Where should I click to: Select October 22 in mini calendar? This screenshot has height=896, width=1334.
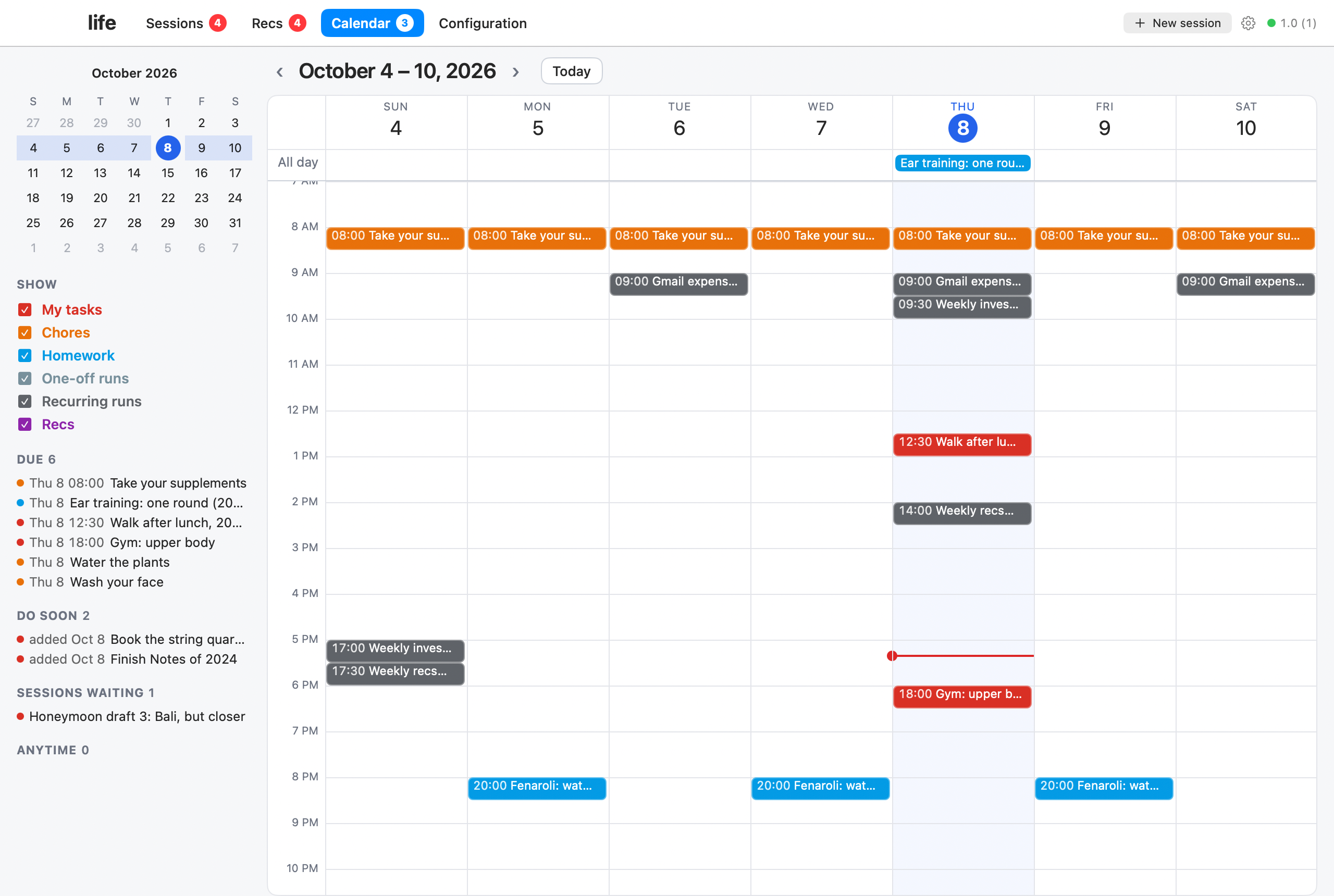pyautogui.click(x=167, y=198)
